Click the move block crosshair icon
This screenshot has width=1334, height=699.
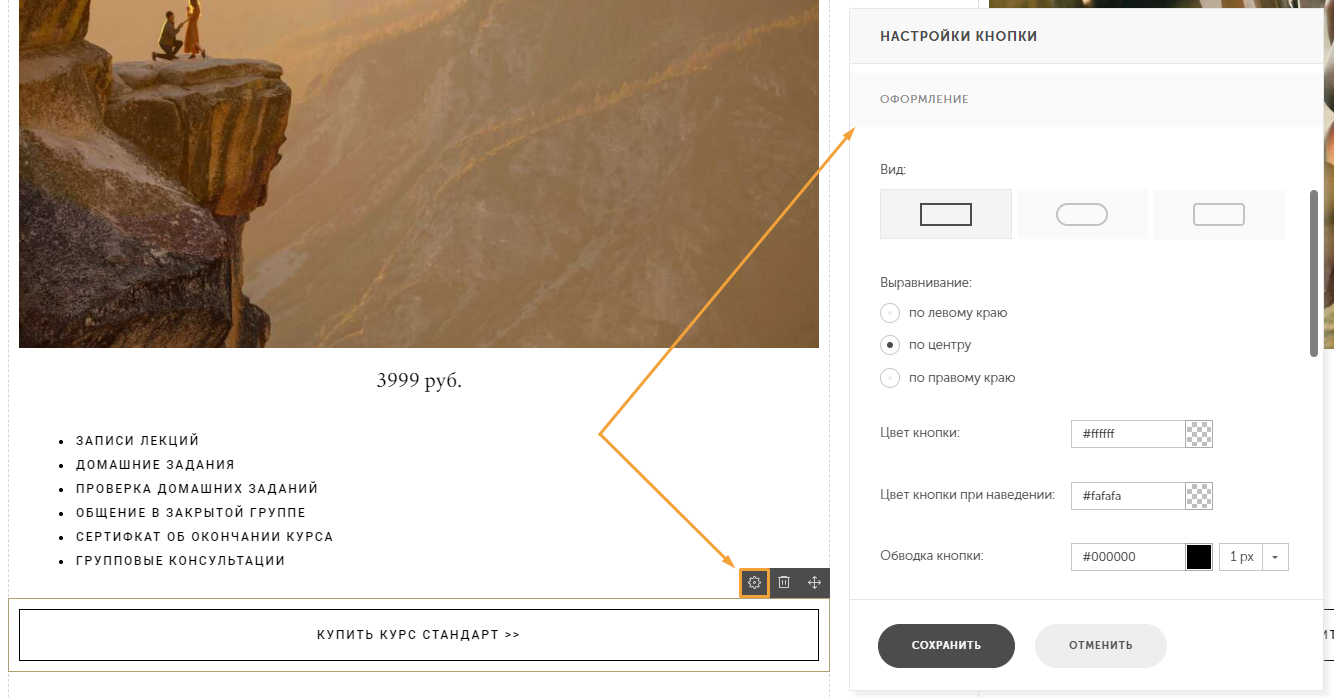point(814,582)
